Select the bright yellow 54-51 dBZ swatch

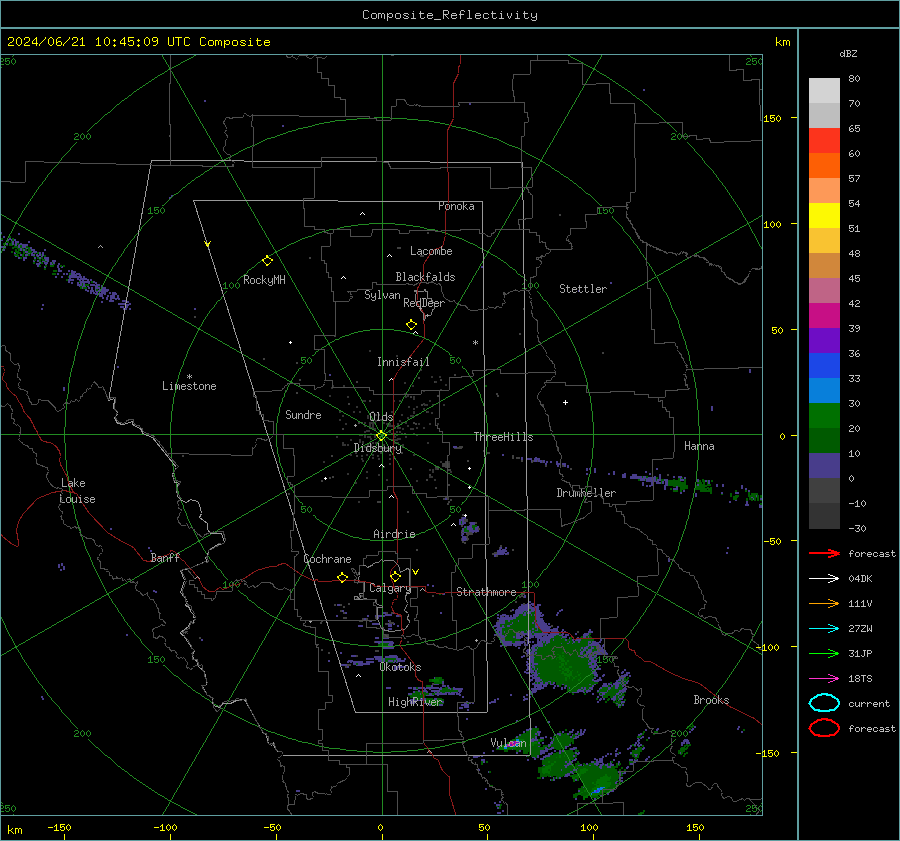tap(824, 216)
